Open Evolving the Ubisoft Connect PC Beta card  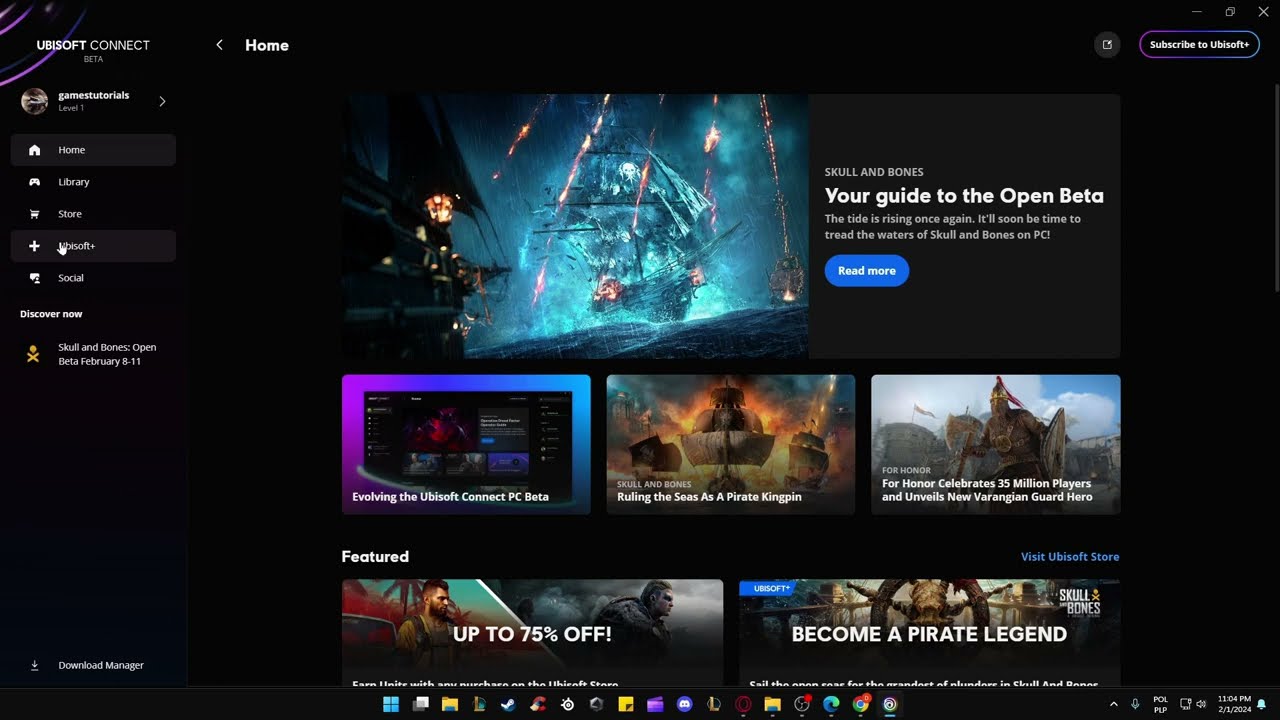coord(466,444)
